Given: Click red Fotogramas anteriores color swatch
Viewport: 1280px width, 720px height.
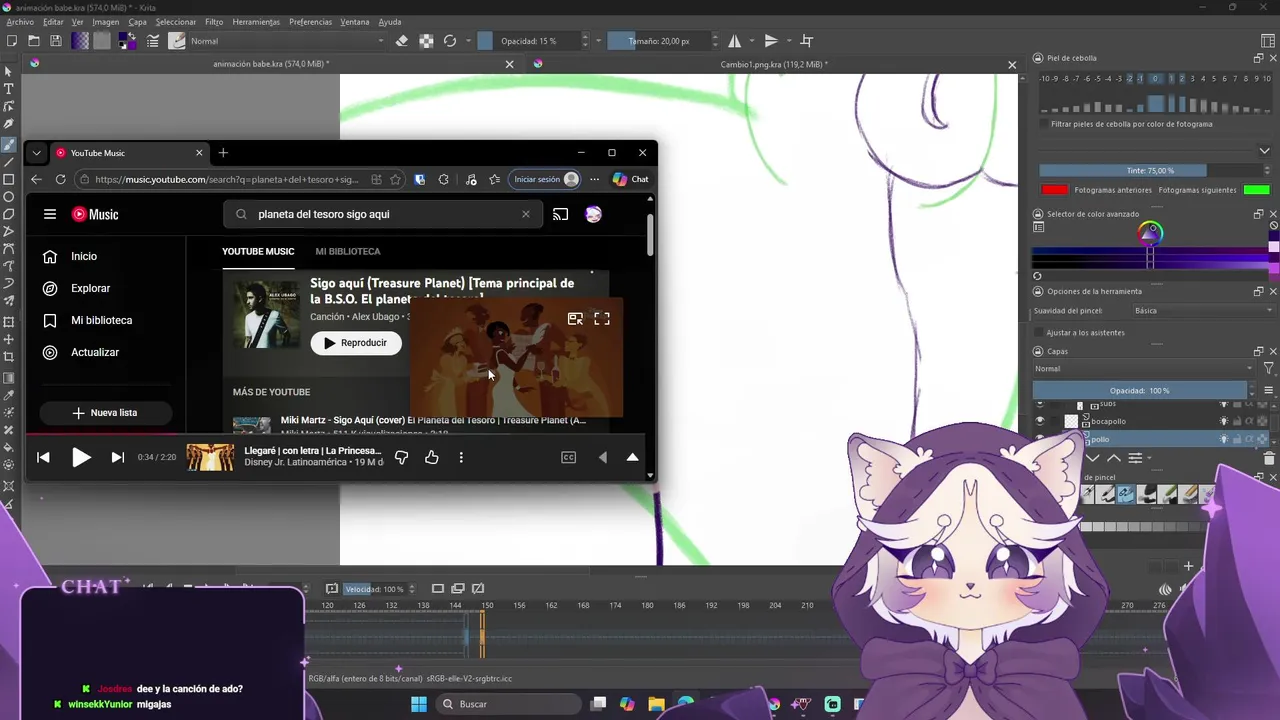Looking at the screenshot, I should point(1055,190).
